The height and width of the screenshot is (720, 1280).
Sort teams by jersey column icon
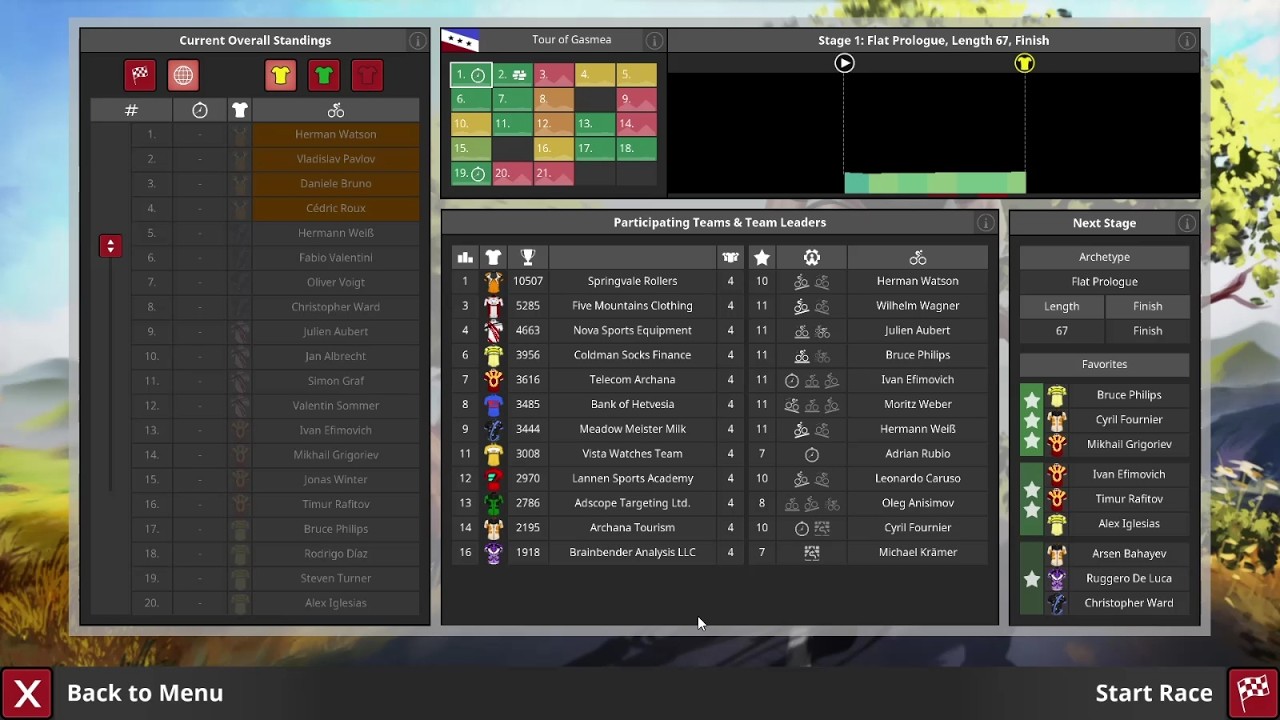[x=493, y=258]
